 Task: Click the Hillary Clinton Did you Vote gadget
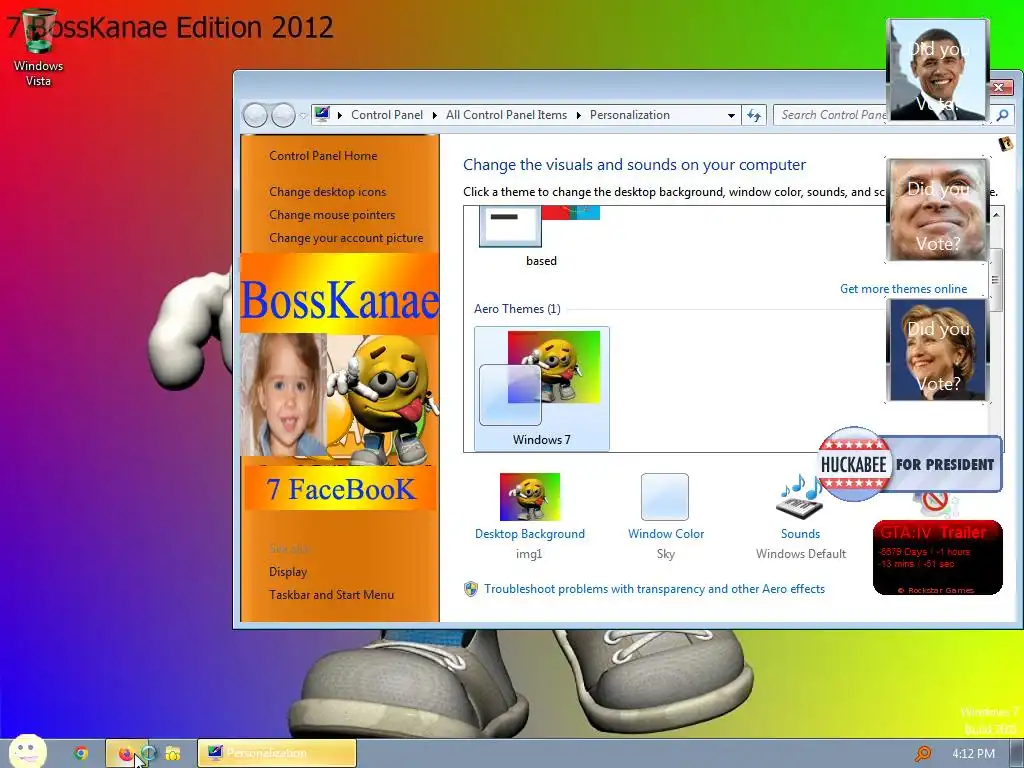coord(937,350)
